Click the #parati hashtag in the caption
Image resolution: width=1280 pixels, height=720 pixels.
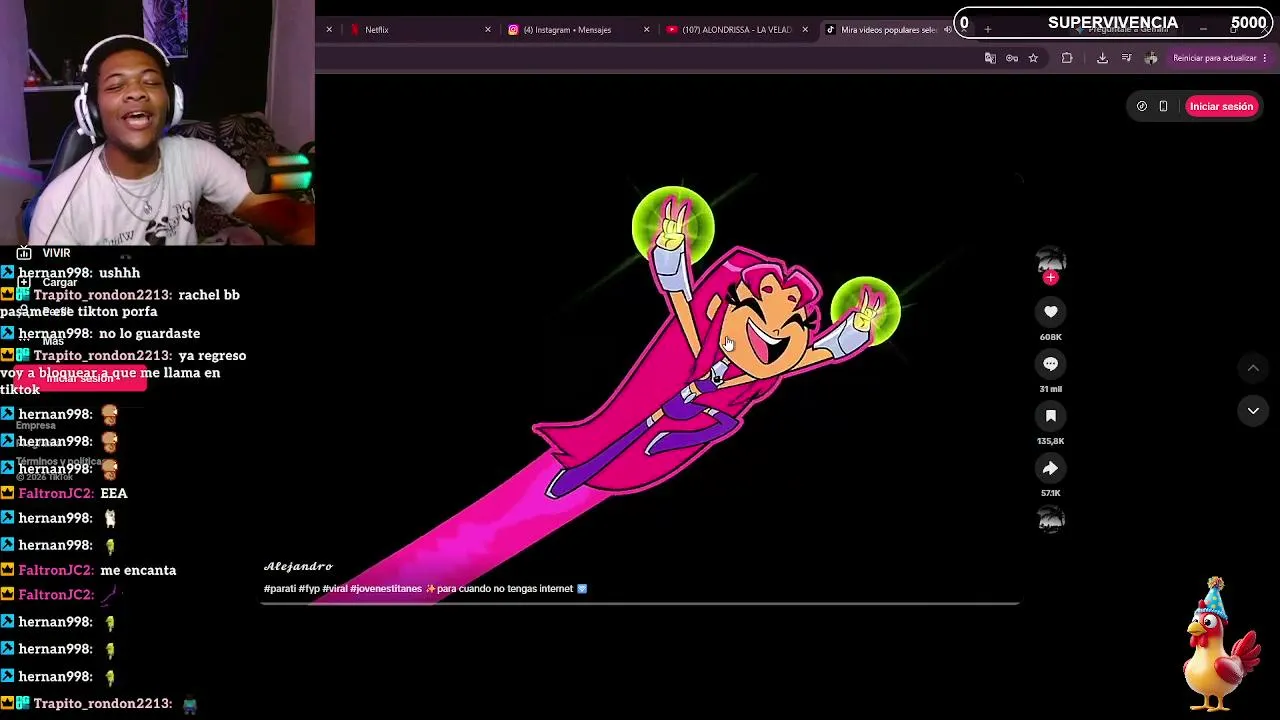(x=280, y=589)
